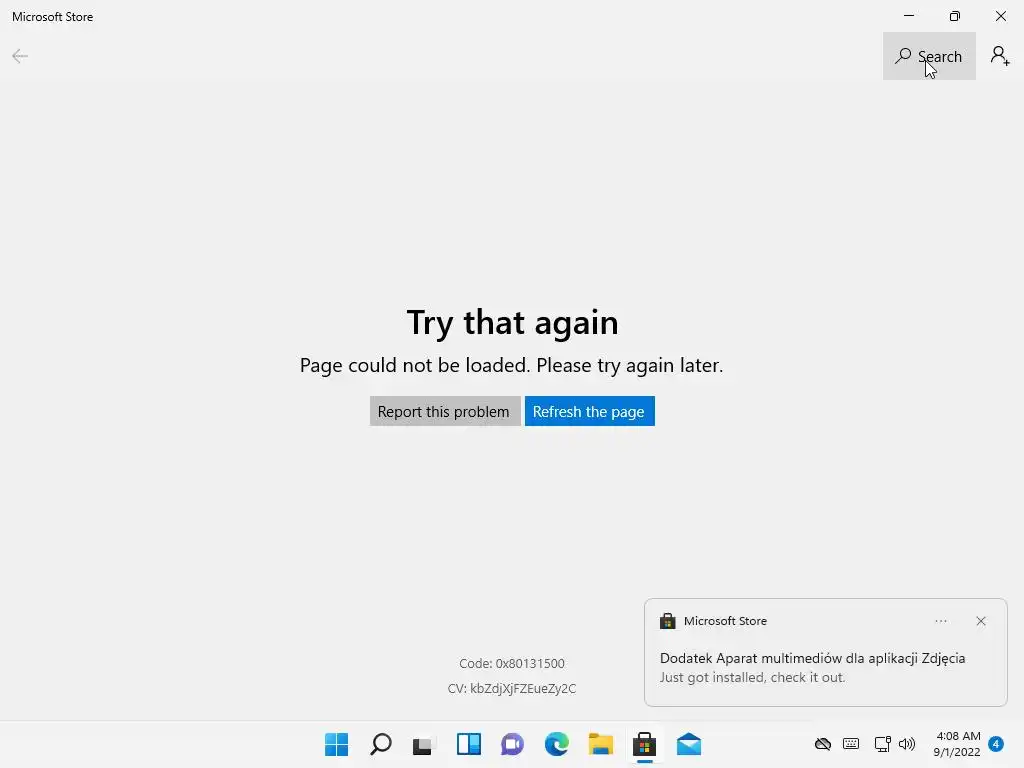Minimize the Microsoft Store window

(x=909, y=16)
